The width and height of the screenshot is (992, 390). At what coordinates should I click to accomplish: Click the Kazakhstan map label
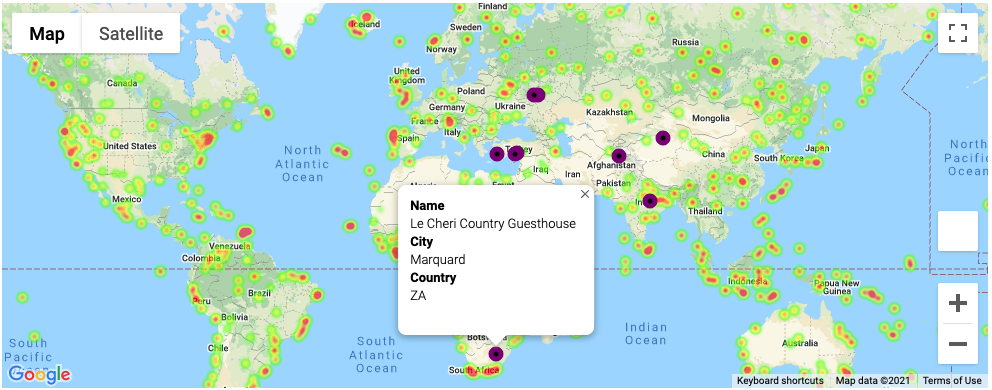610,112
